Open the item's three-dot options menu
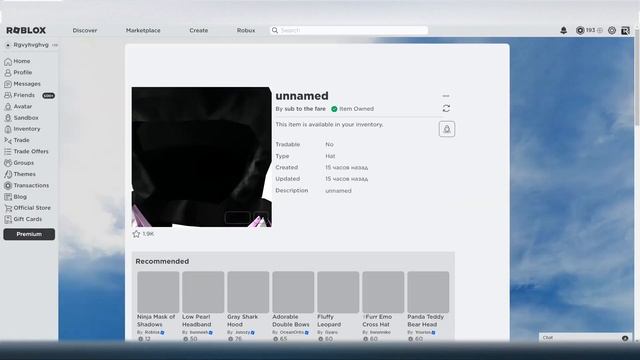The height and width of the screenshot is (360, 640). pos(446,96)
